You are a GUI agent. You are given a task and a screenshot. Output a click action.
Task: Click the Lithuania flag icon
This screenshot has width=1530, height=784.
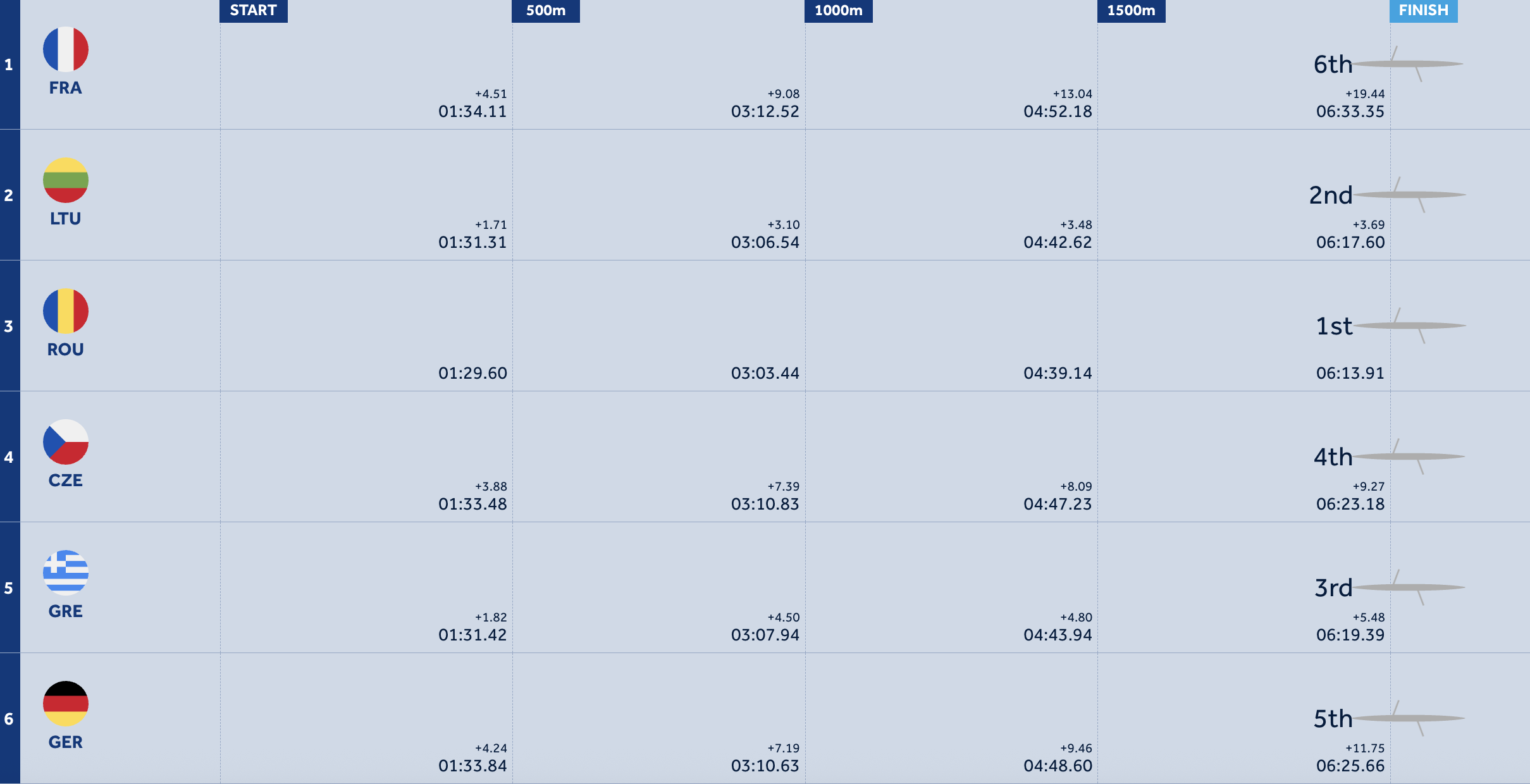(66, 180)
